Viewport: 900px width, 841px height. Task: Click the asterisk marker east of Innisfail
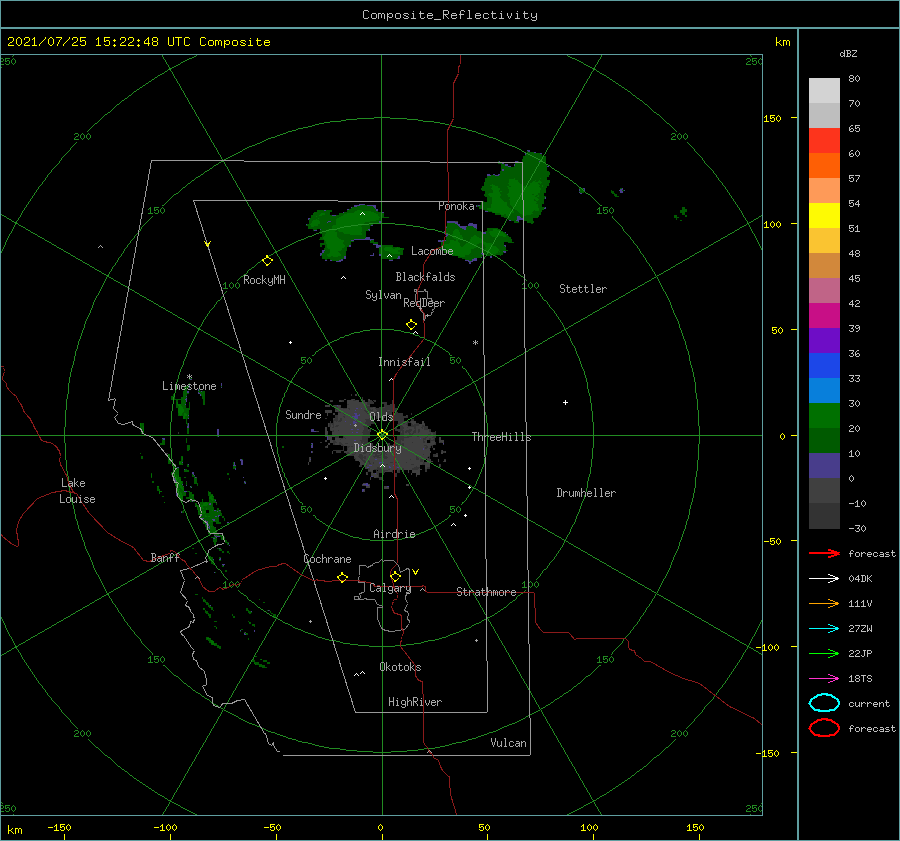coord(475,343)
